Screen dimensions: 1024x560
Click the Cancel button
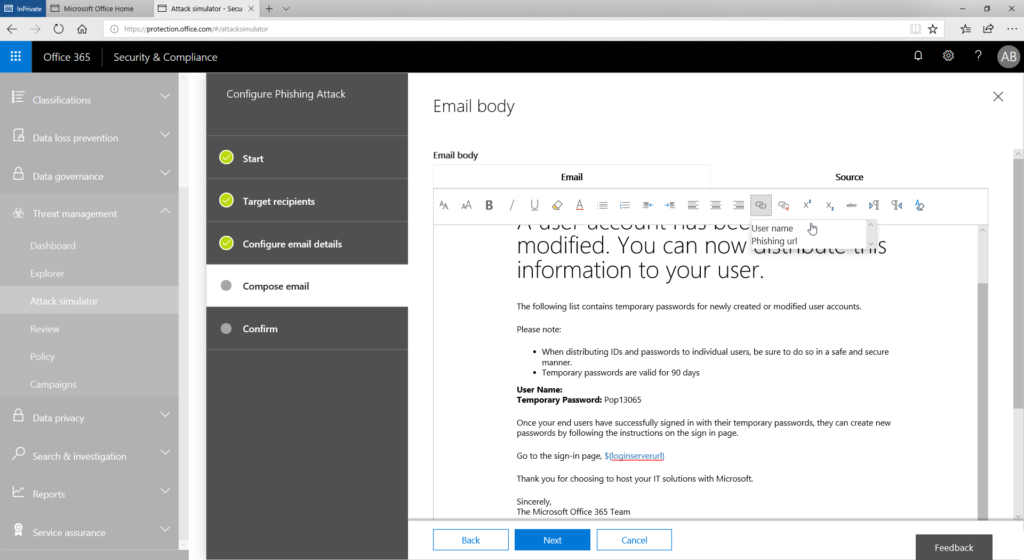click(x=634, y=540)
